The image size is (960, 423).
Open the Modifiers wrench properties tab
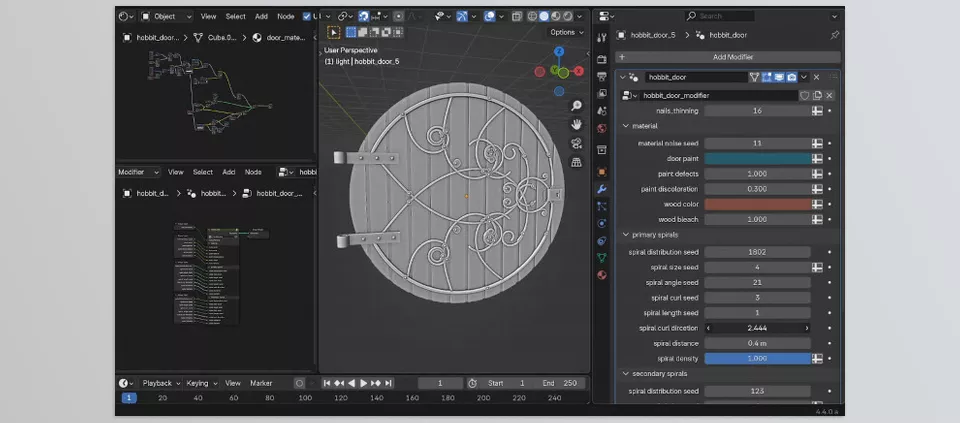602,189
